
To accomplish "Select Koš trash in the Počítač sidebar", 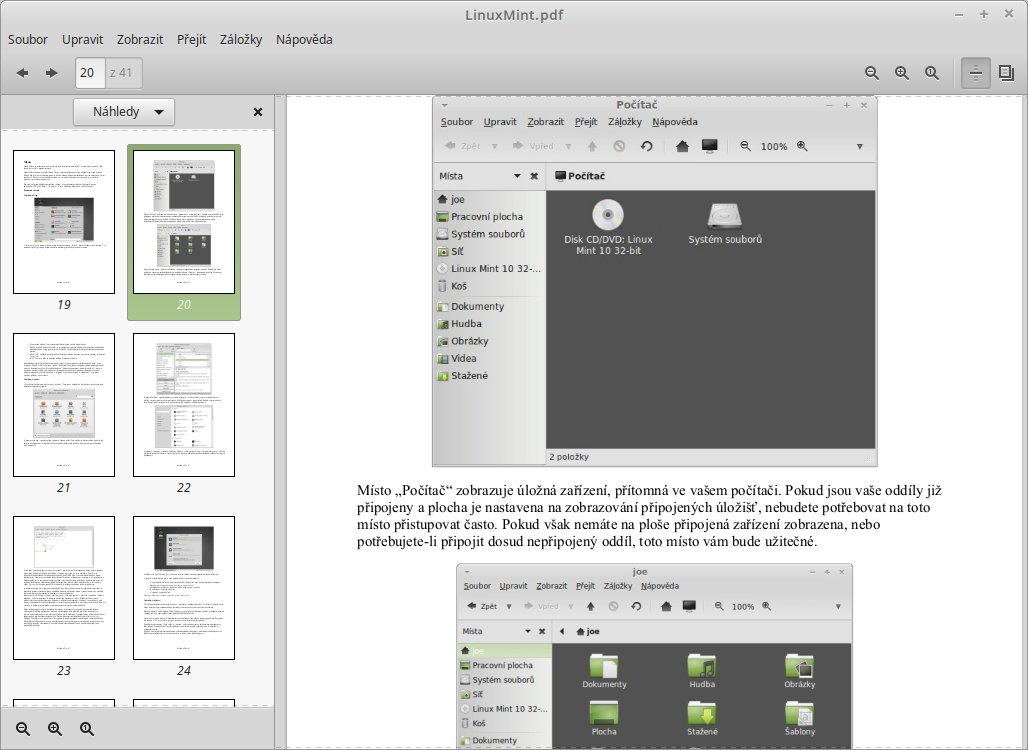I will pyautogui.click(x=452, y=286).
